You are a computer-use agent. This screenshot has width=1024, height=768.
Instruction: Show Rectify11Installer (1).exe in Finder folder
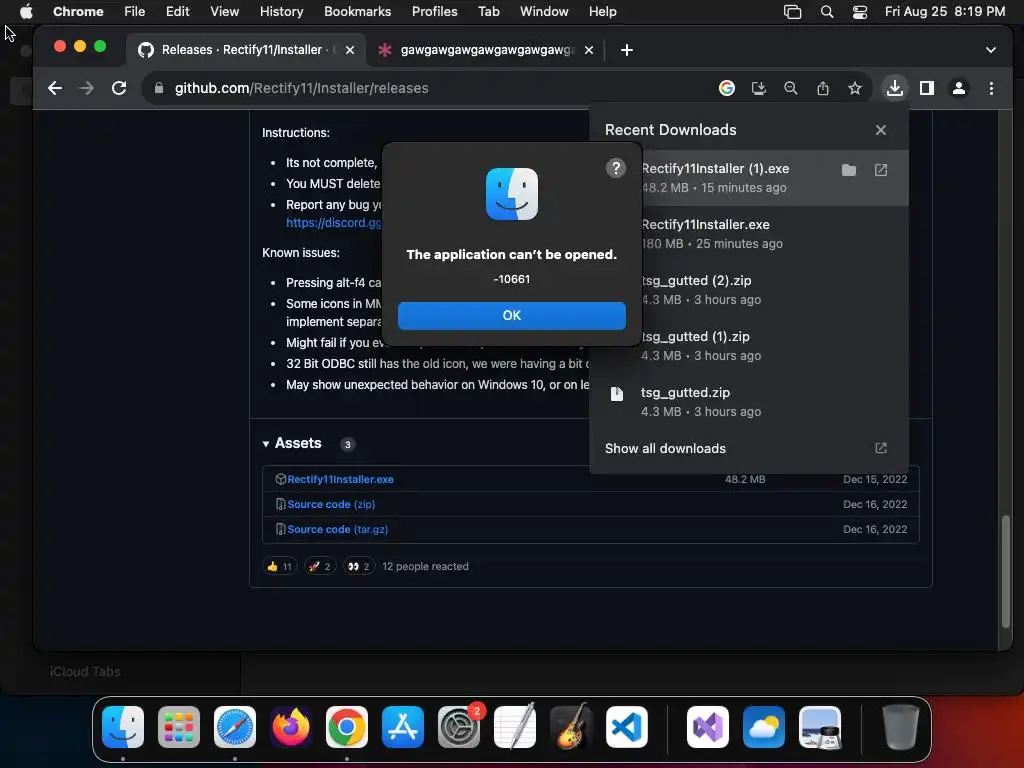pos(848,170)
